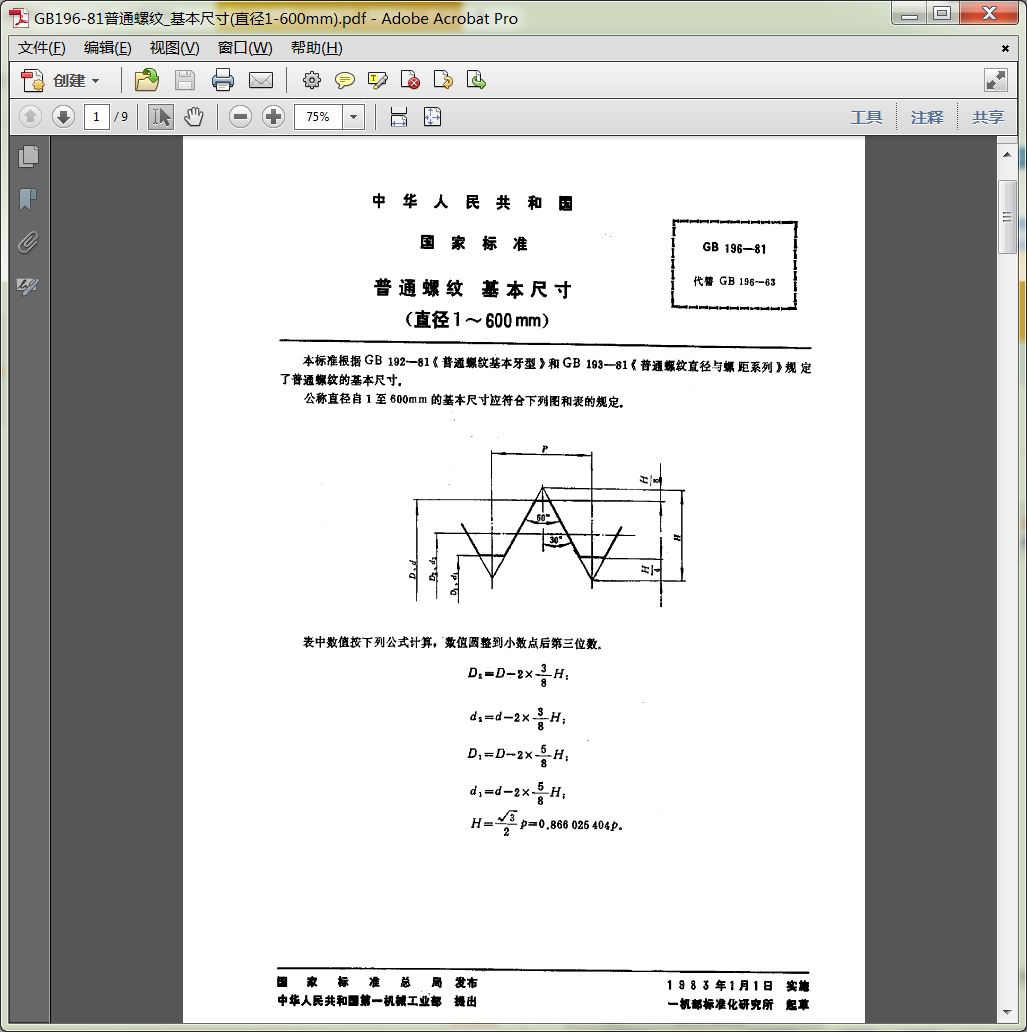Click the zoom in plus button
1027x1032 pixels.
tap(273, 117)
